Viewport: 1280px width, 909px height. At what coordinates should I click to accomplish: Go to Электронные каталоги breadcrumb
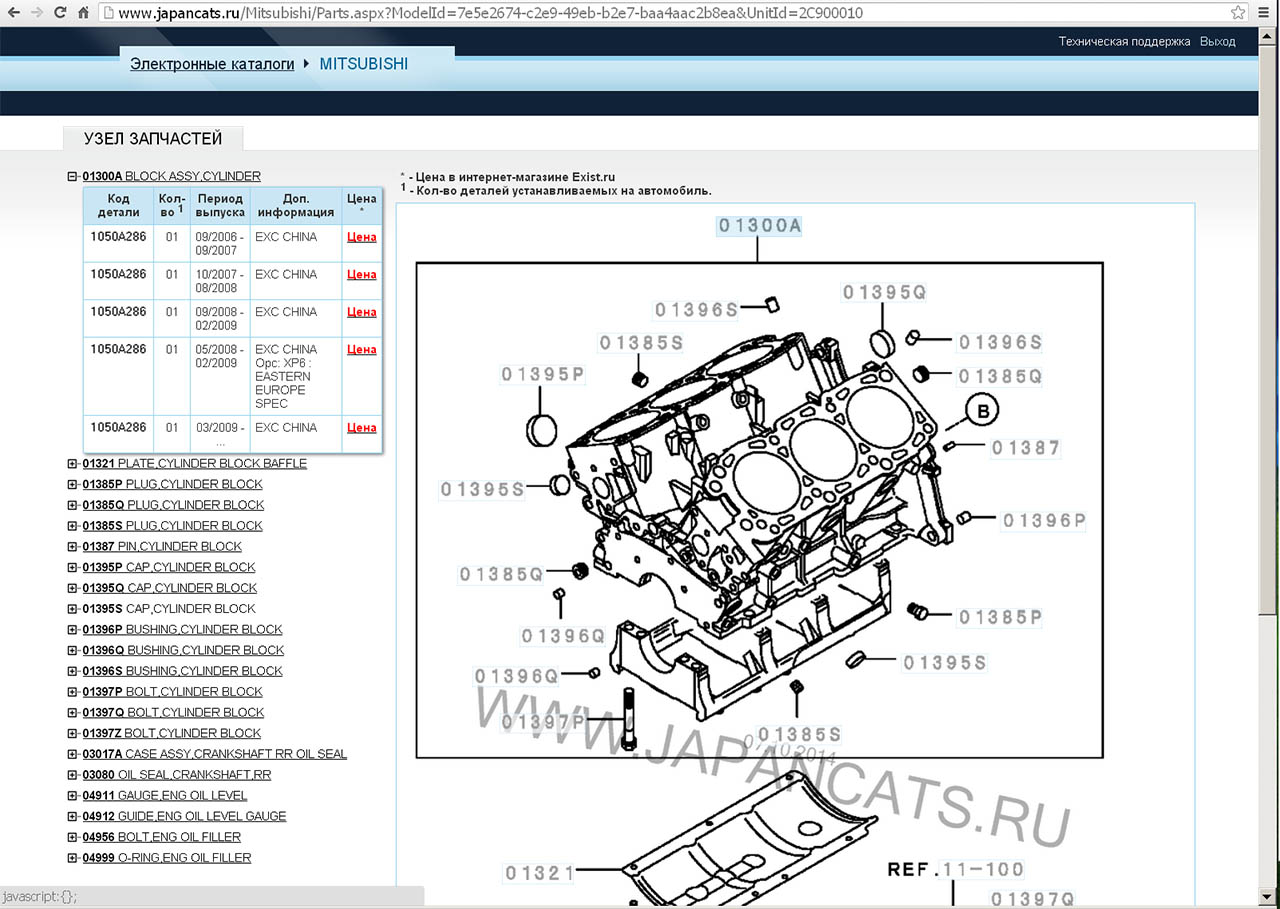pos(212,64)
